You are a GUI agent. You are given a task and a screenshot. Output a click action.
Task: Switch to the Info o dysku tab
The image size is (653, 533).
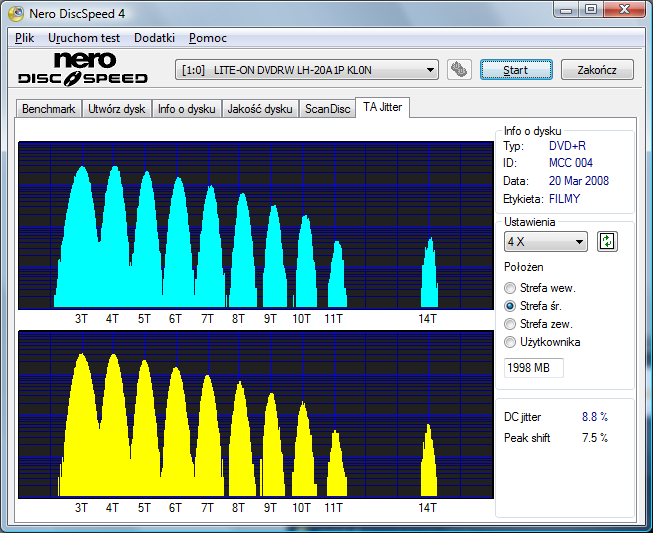pyautogui.click(x=186, y=109)
